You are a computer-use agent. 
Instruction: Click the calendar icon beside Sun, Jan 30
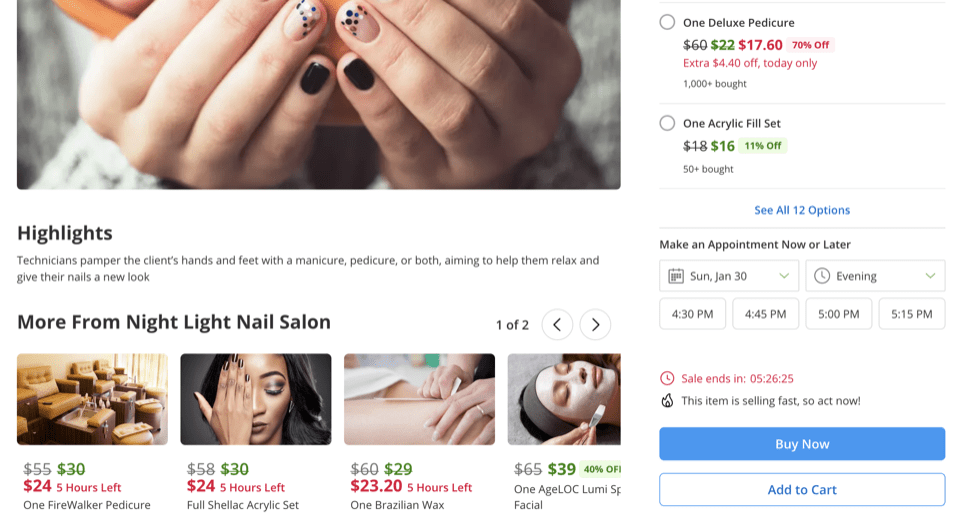pos(676,276)
